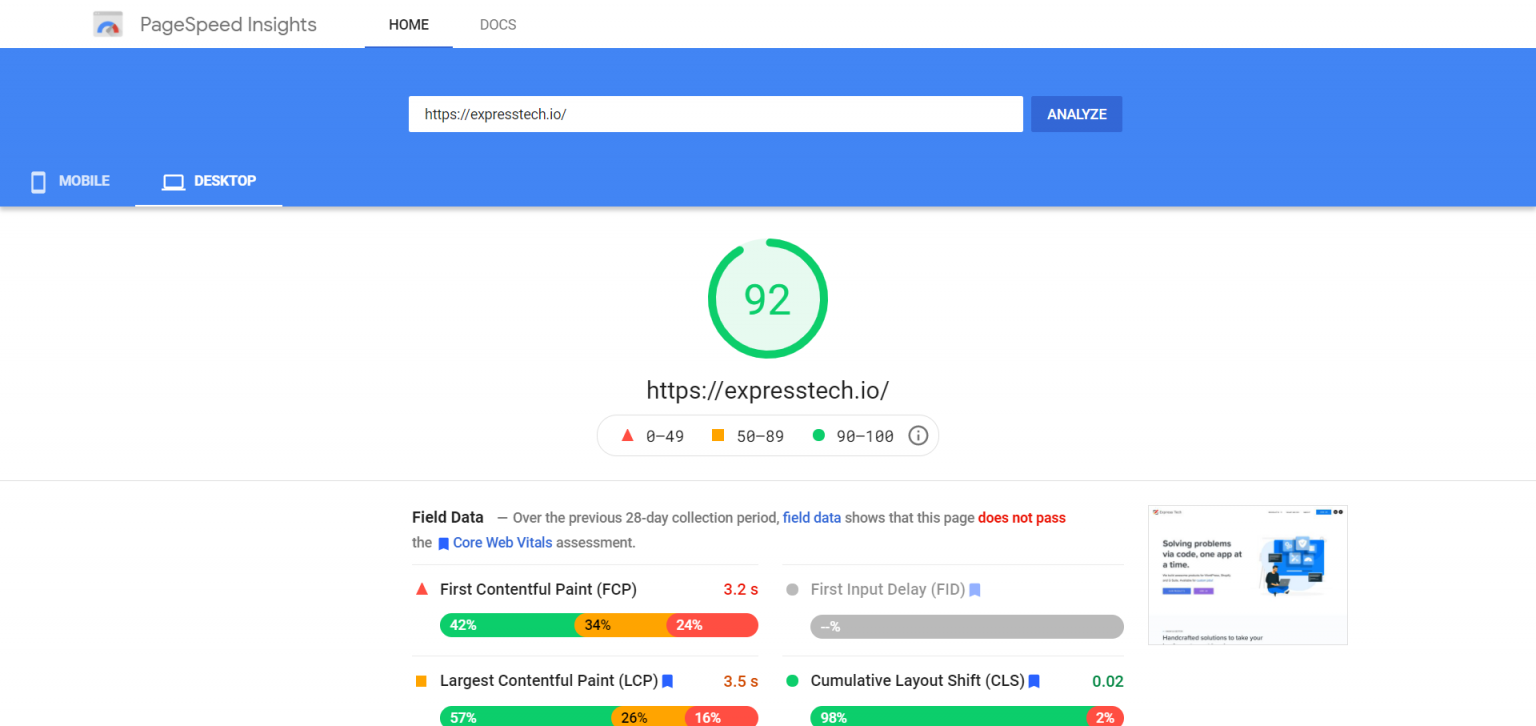Screen dimensions: 1536x726
Task: Open the field data link
Action: 811,517
